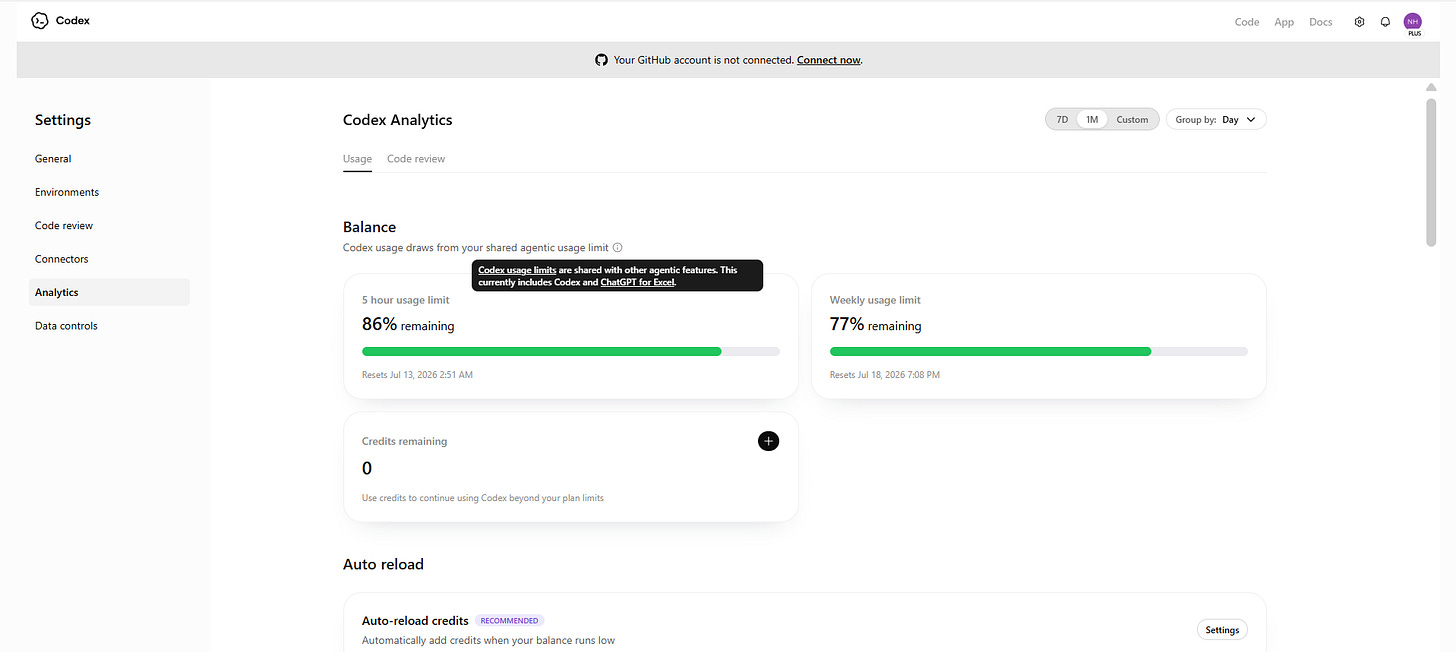Click the "Balance" section heading
Image resolution: width=1456 pixels, height=652 pixels.
click(x=370, y=227)
